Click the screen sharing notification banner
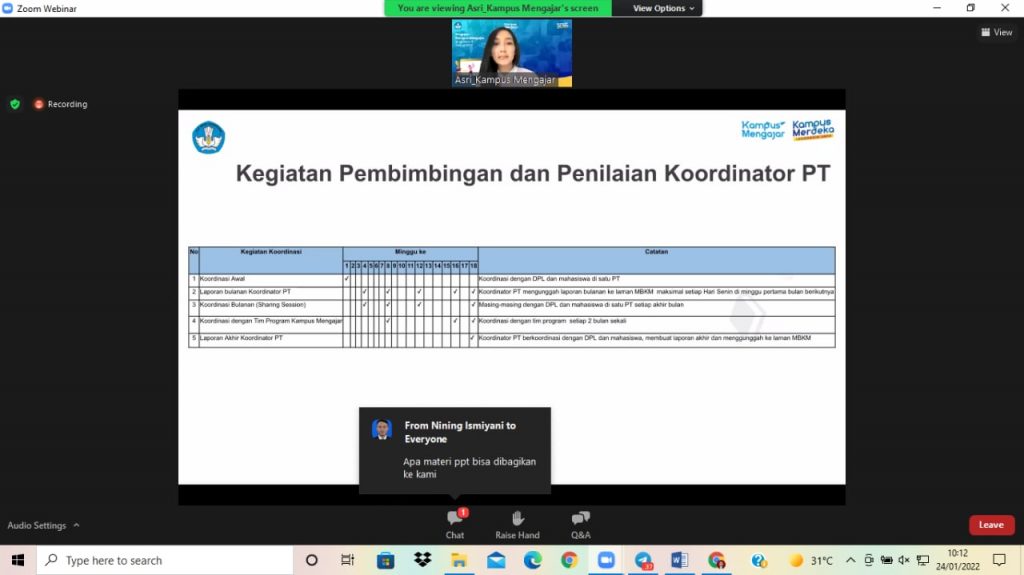The image size is (1024, 575). point(497,8)
